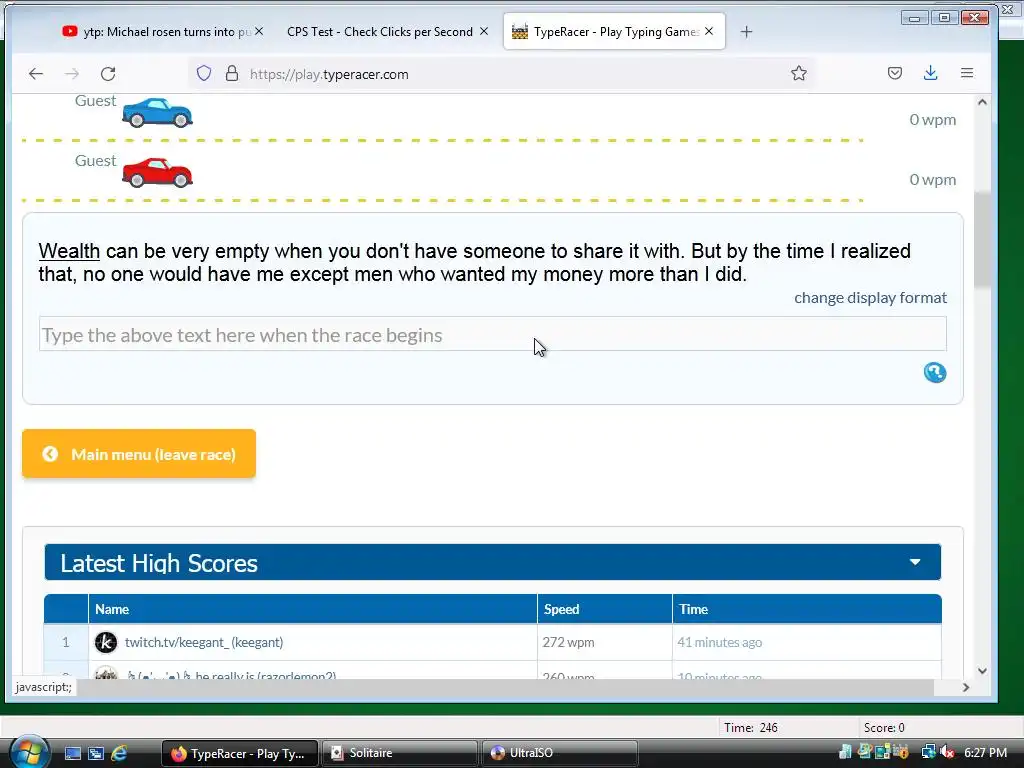Minimize the Firefox window
The width and height of the screenshot is (1024, 768).
pos(914,18)
